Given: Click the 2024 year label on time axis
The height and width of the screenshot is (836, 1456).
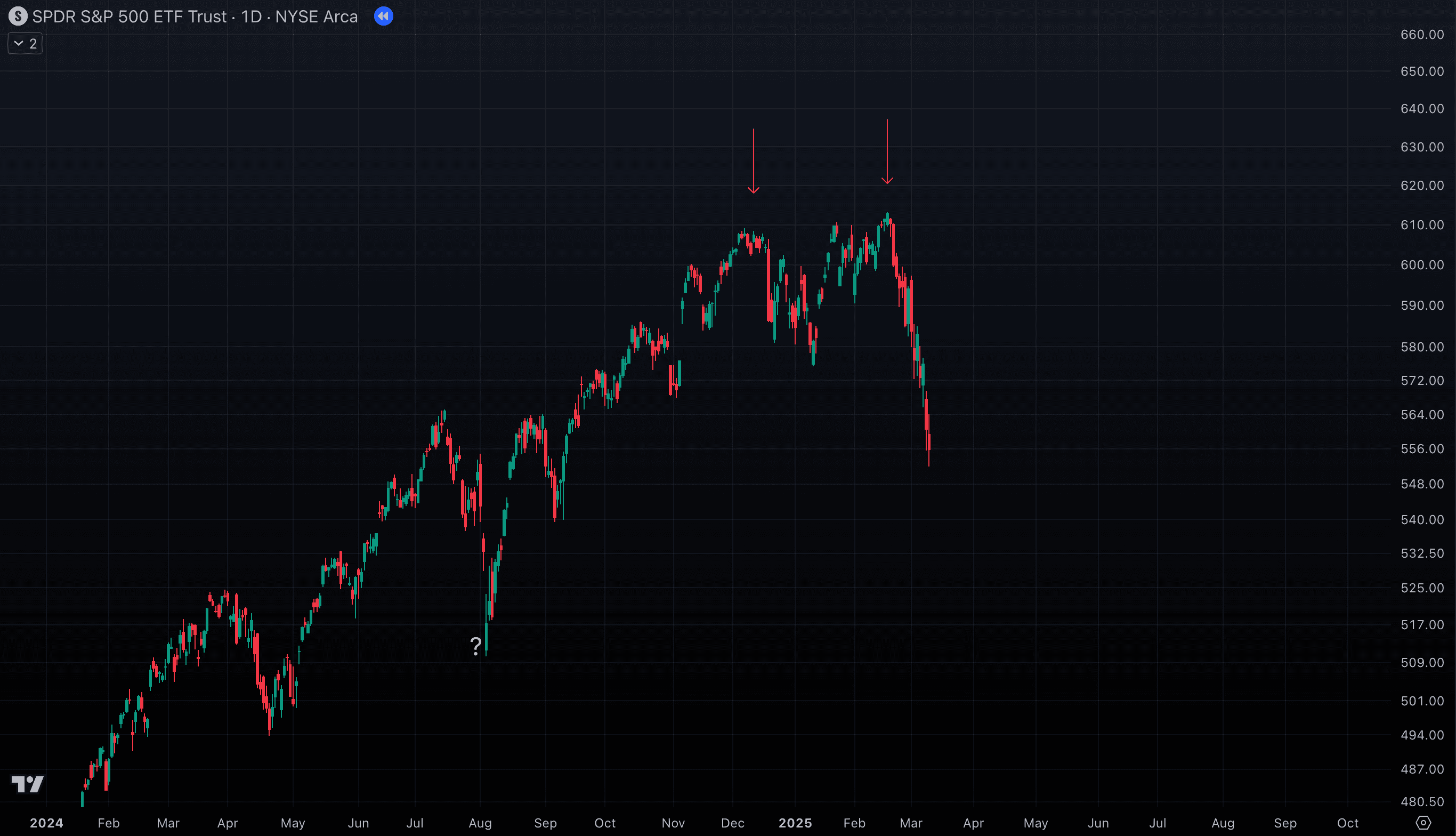Looking at the screenshot, I should 46,823.
